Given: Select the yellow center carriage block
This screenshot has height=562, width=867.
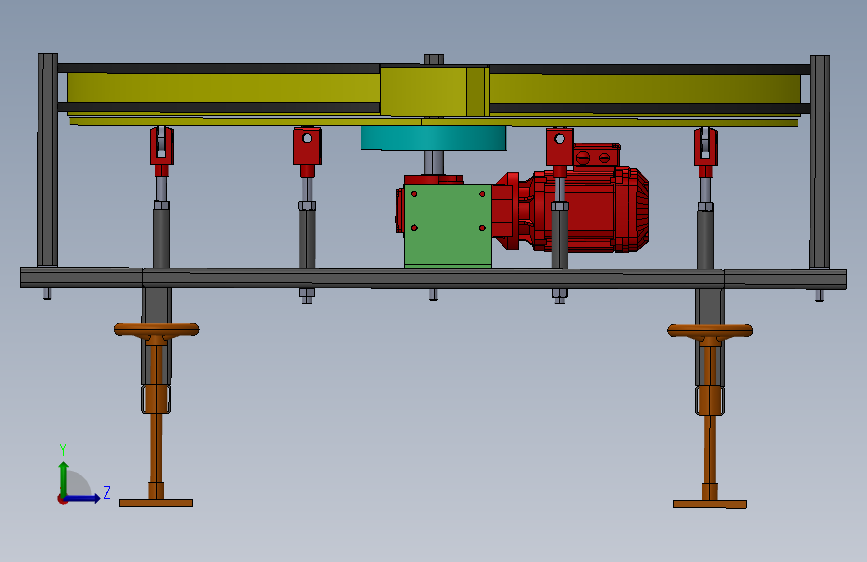Looking at the screenshot, I should [435, 91].
